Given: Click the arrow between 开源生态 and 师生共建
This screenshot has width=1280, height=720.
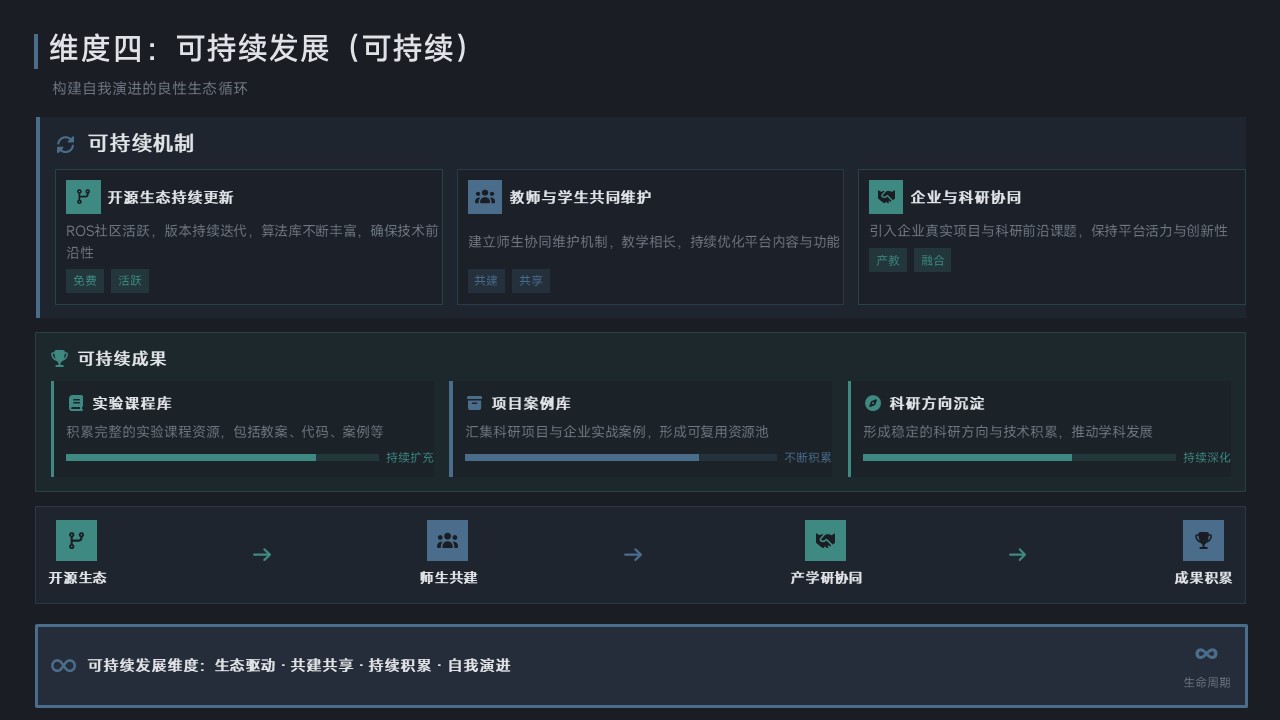Looking at the screenshot, I should point(262,554).
